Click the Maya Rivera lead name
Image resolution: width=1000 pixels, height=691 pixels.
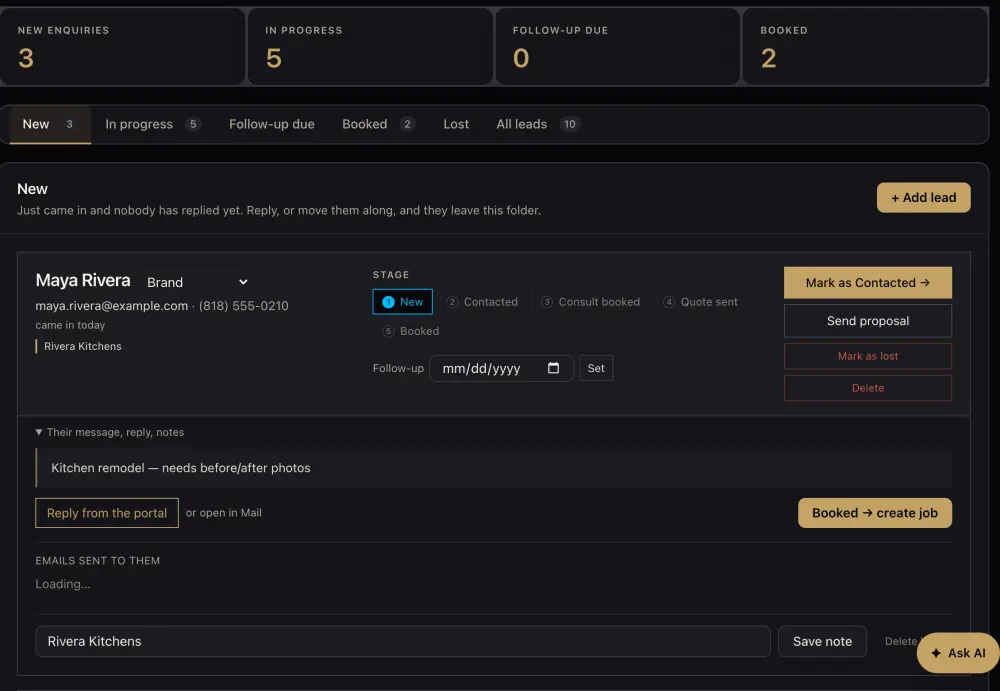(83, 280)
